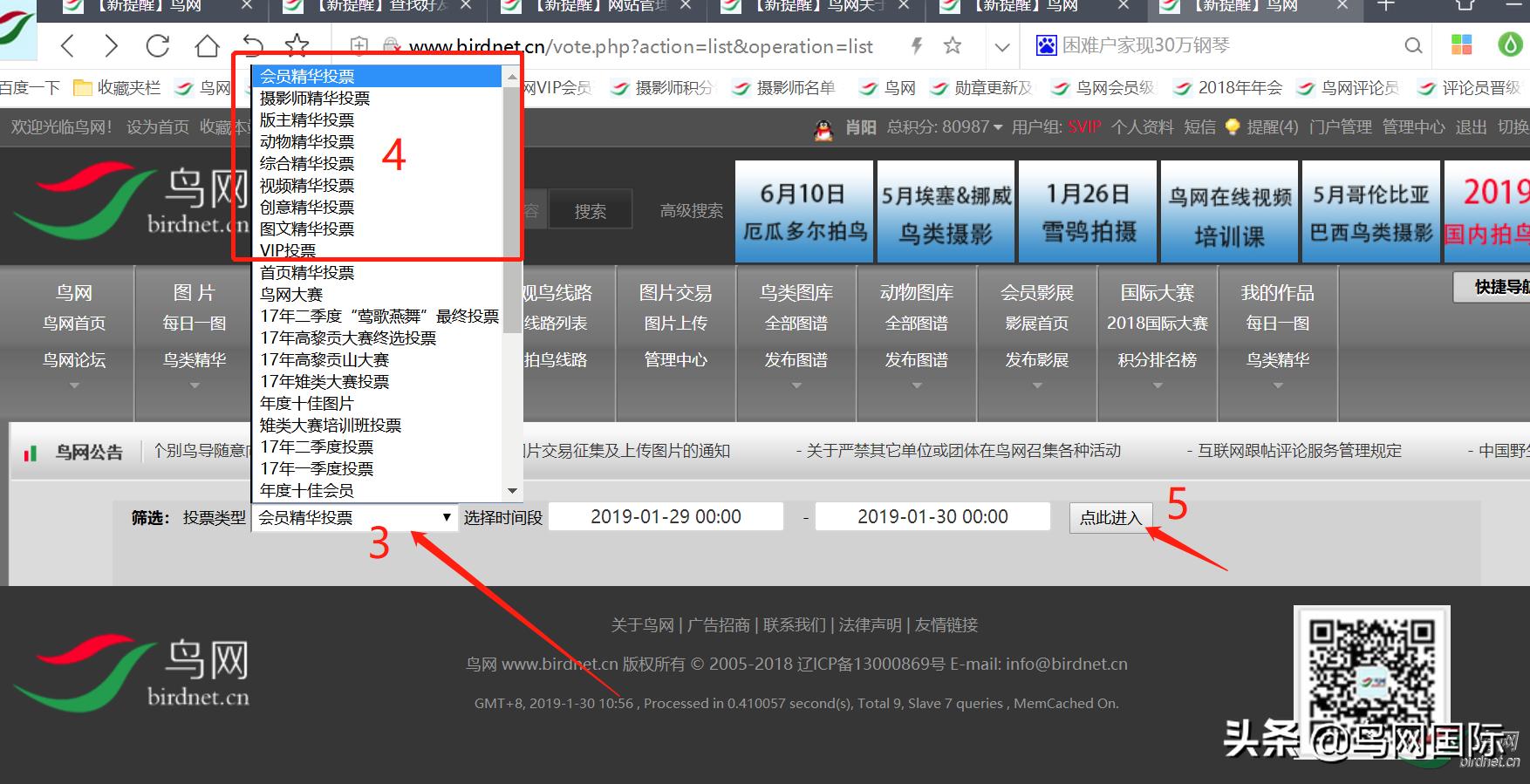1530x784 pixels.
Task: Open 个人资料 link
Action: 1142,127
